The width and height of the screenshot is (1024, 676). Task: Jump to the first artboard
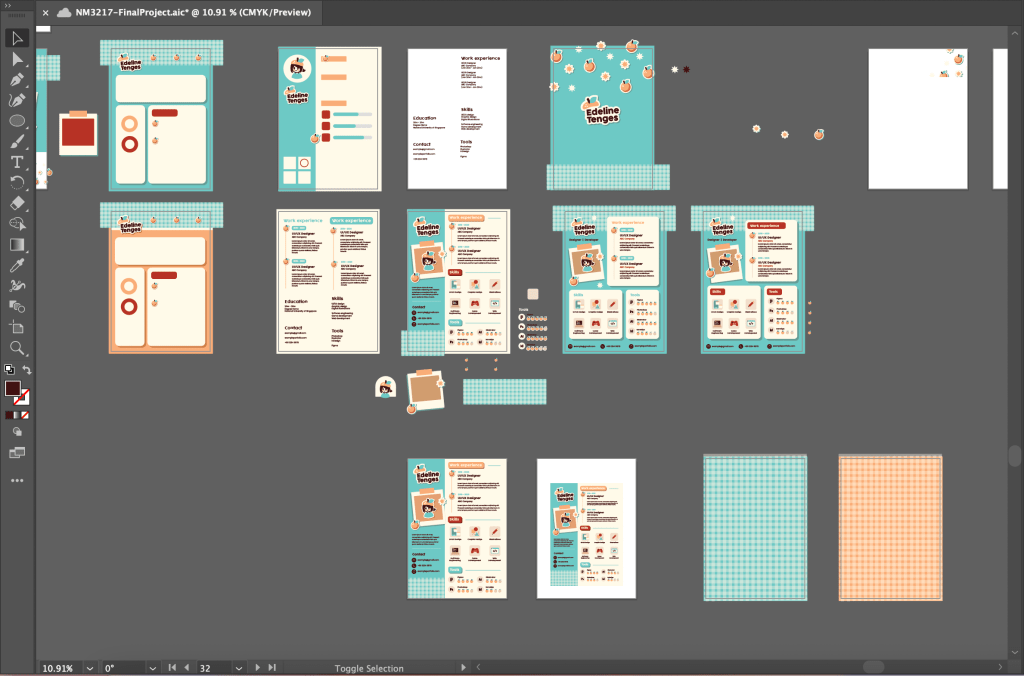pos(171,668)
